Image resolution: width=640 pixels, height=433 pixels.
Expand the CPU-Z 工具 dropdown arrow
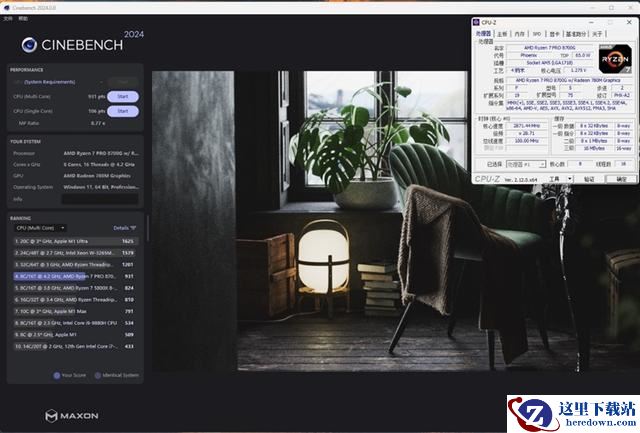[570, 179]
